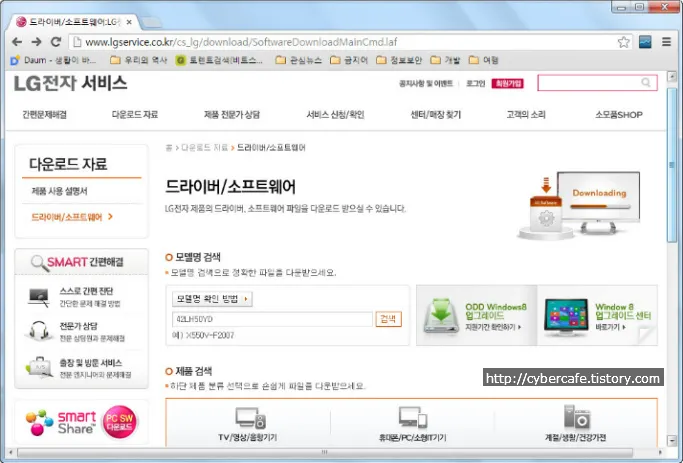Select 제품 사용 설명서 in the sidebar
The image size is (683, 463).
(59, 191)
